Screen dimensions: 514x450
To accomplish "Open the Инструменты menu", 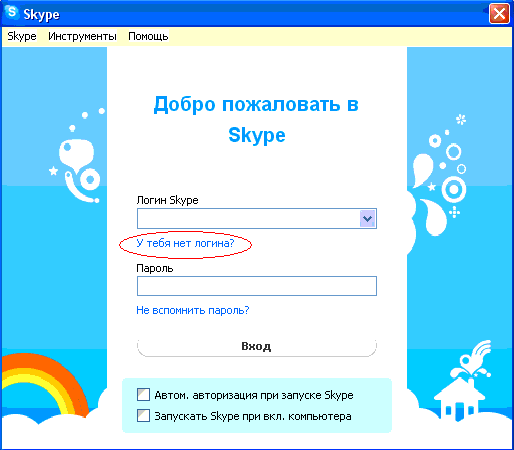I will [82, 36].
